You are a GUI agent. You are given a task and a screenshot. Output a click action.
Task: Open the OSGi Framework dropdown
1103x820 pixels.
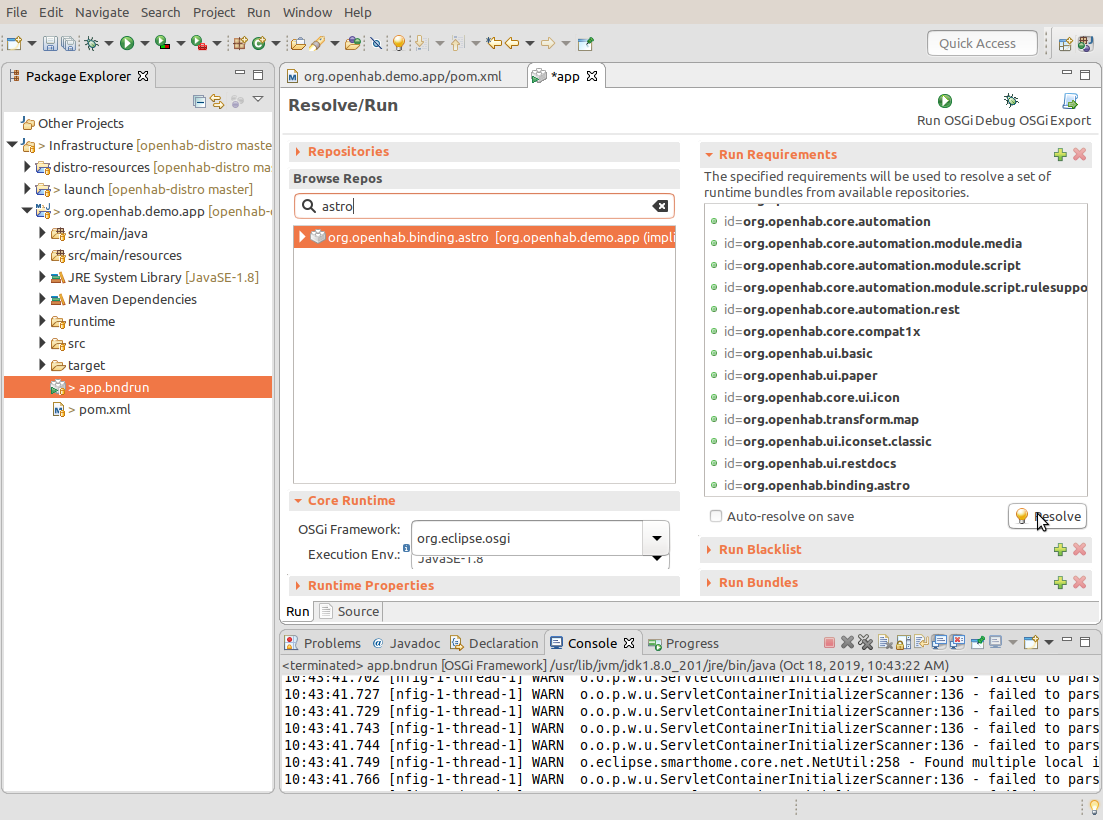coord(656,538)
